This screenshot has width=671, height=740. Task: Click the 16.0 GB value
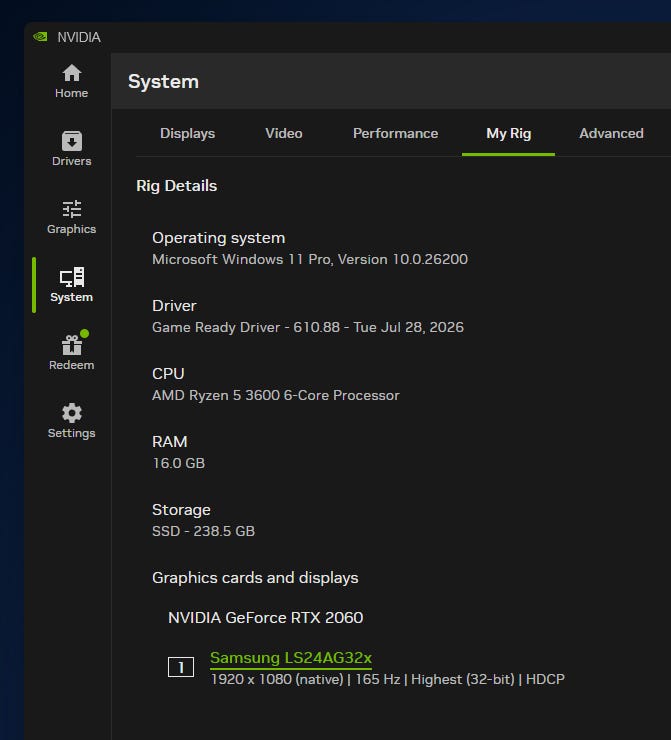pyautogui.click(x=178, y=463)
